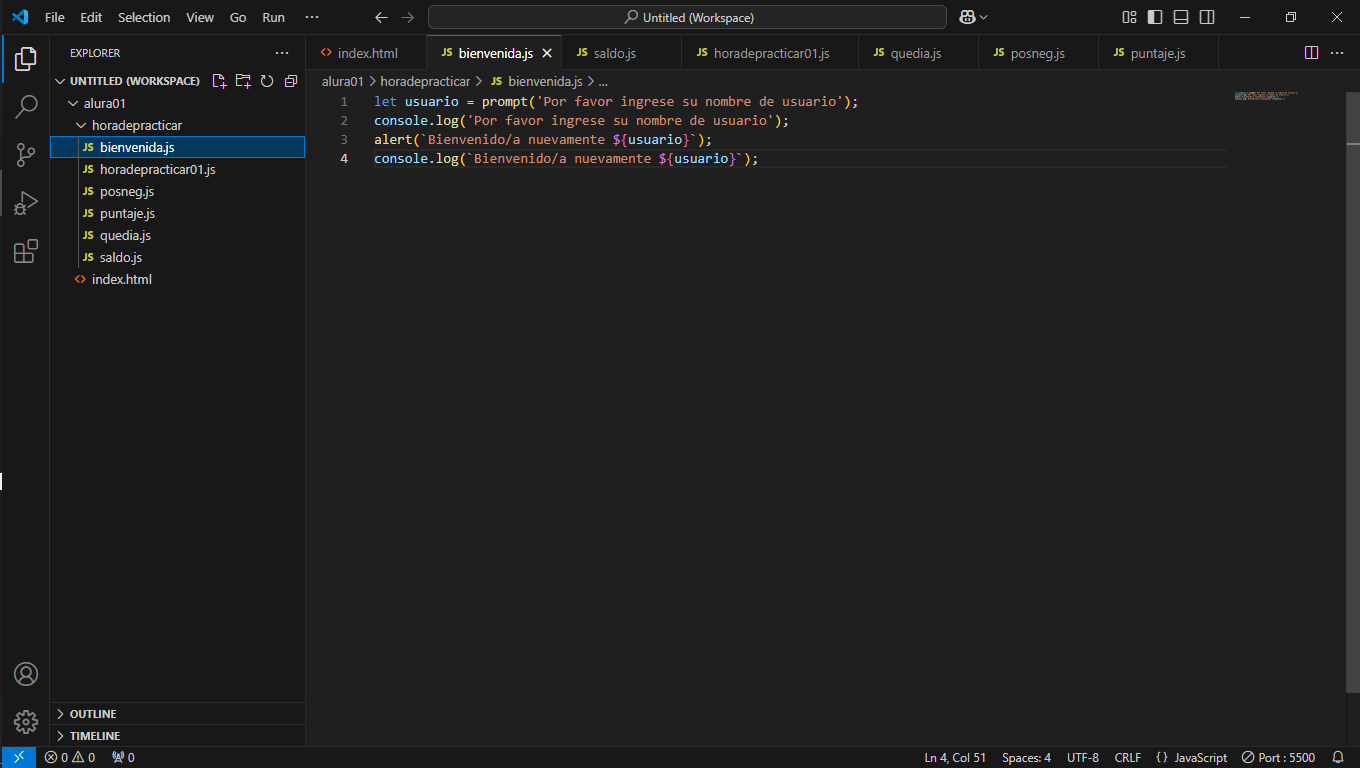Click the Untitled (Workspace) command search box
This screenshot has width=1360, height=768.
tap(687, 17)
